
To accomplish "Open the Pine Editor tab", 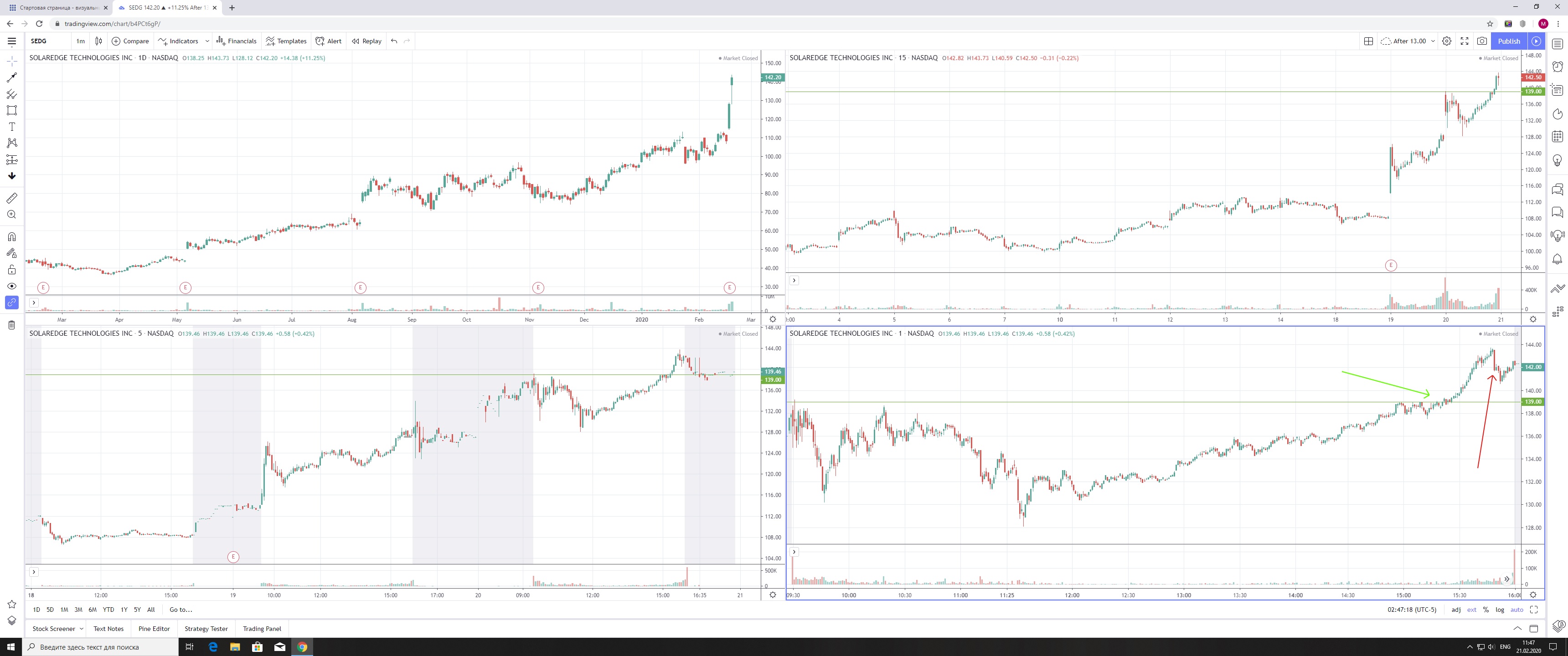I will click(154, 629).
